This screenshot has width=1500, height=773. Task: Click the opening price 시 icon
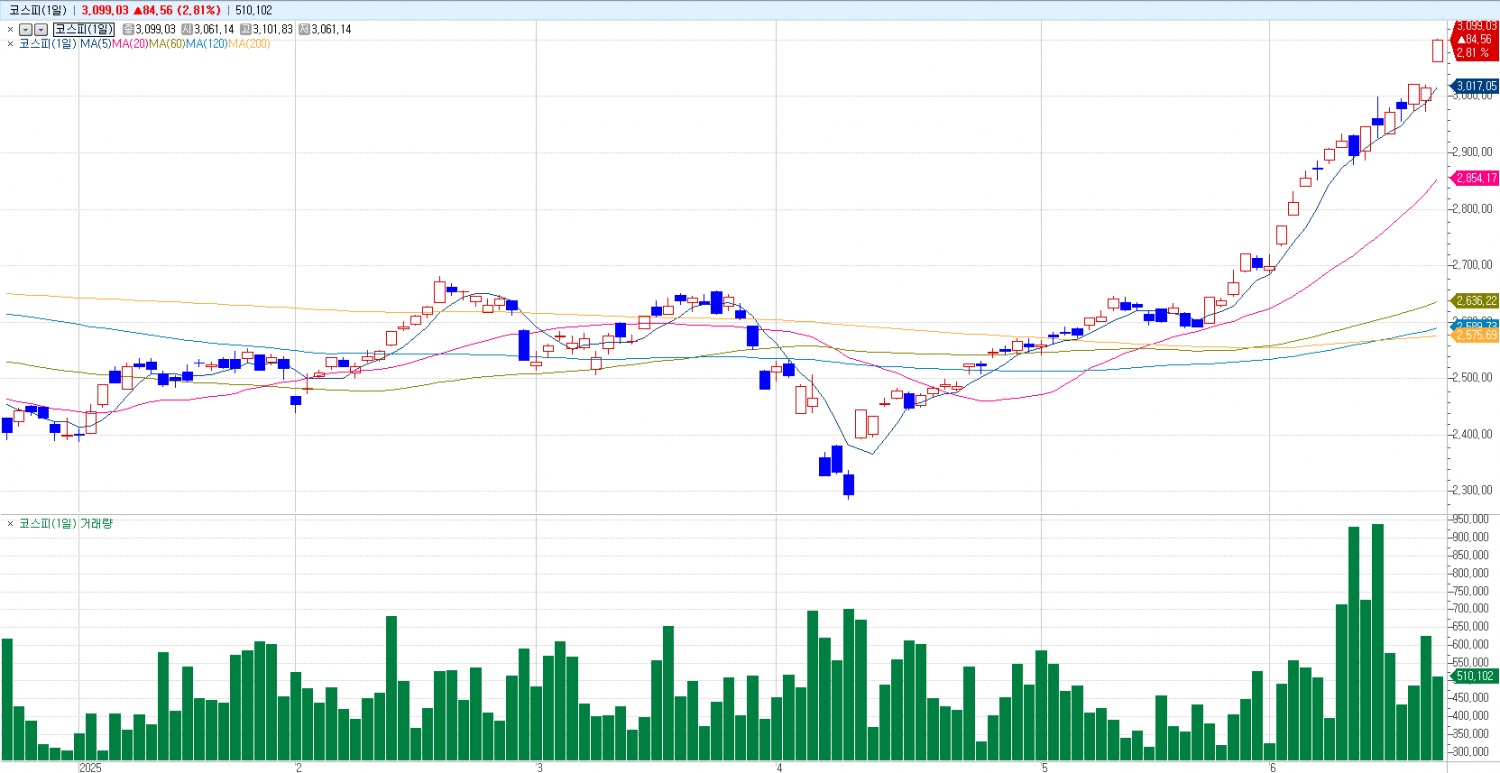tap(187, 29)
